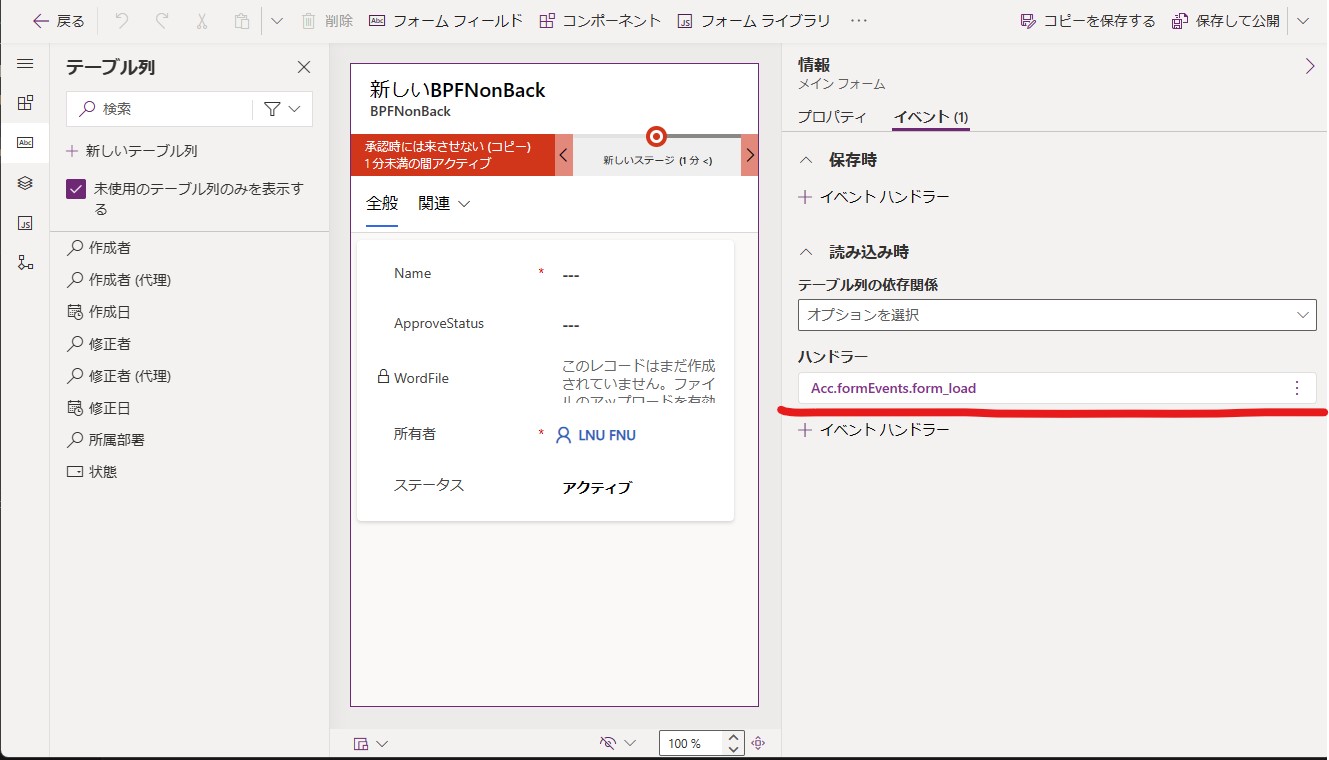Select the table columns Abc sidebar icon

[x=25, y=142]
